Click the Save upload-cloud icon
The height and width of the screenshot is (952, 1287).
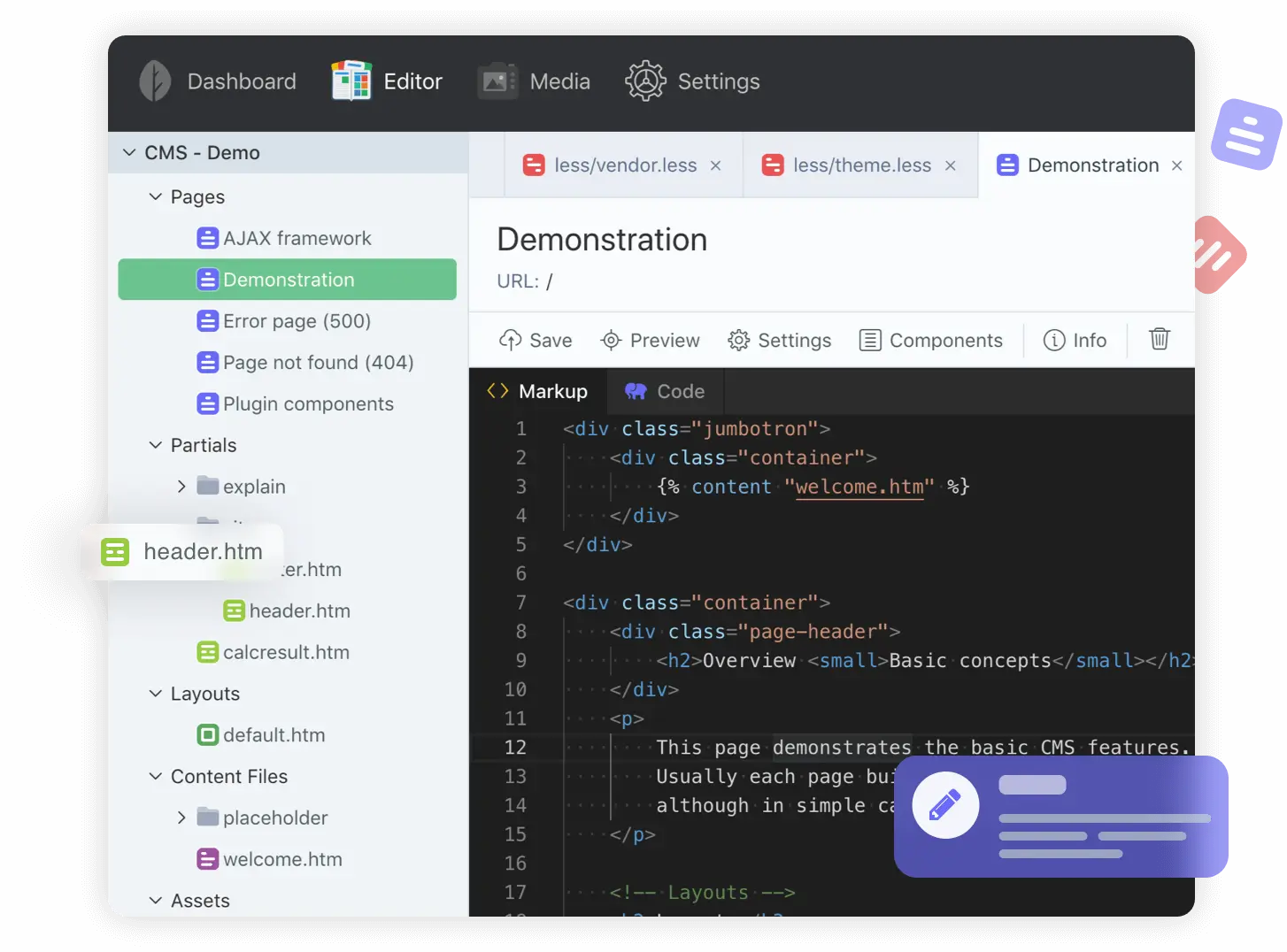coord(512,340)
